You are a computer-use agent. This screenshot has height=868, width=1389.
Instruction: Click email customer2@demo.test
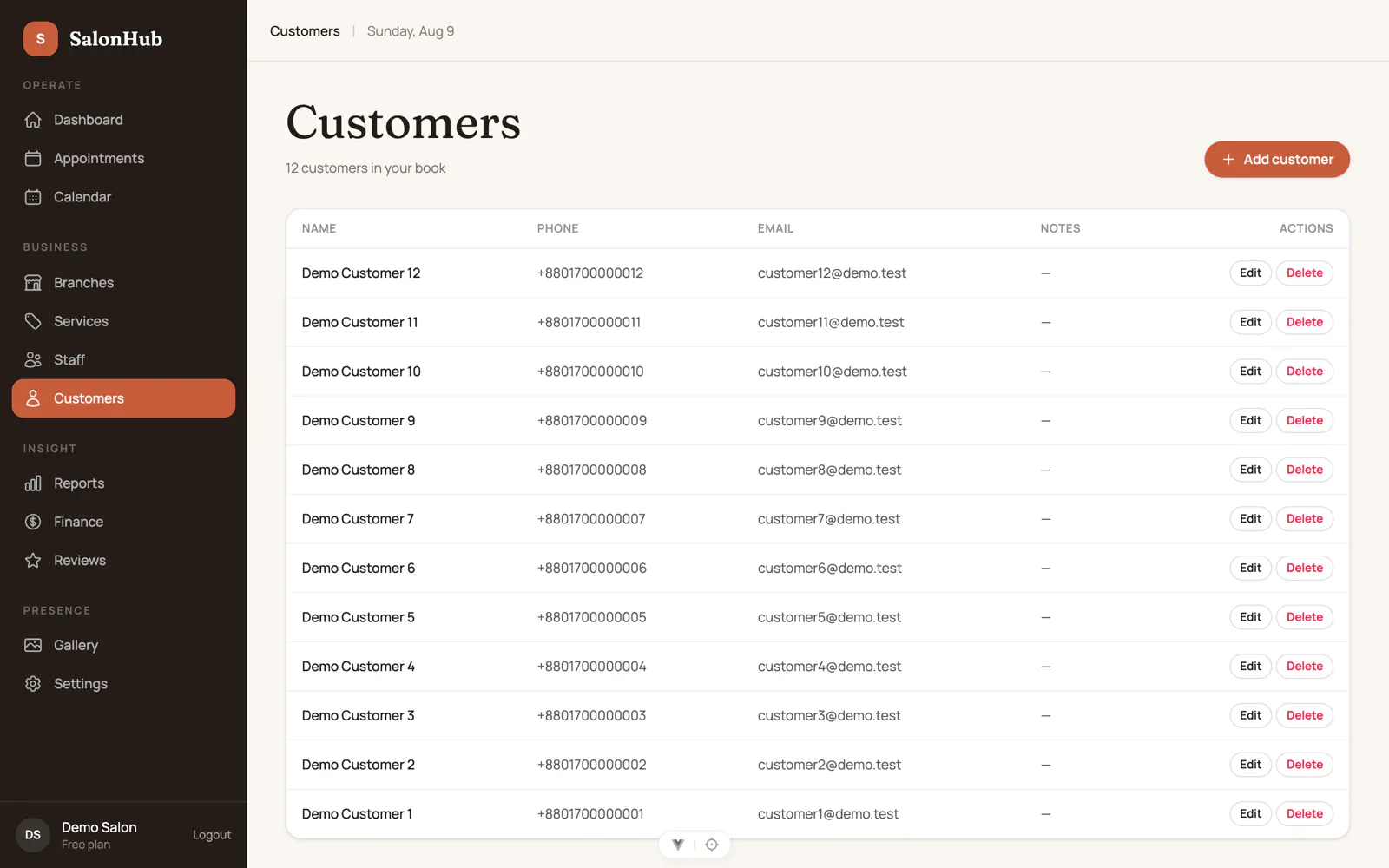pyautogui.click(x=829, y=765)
